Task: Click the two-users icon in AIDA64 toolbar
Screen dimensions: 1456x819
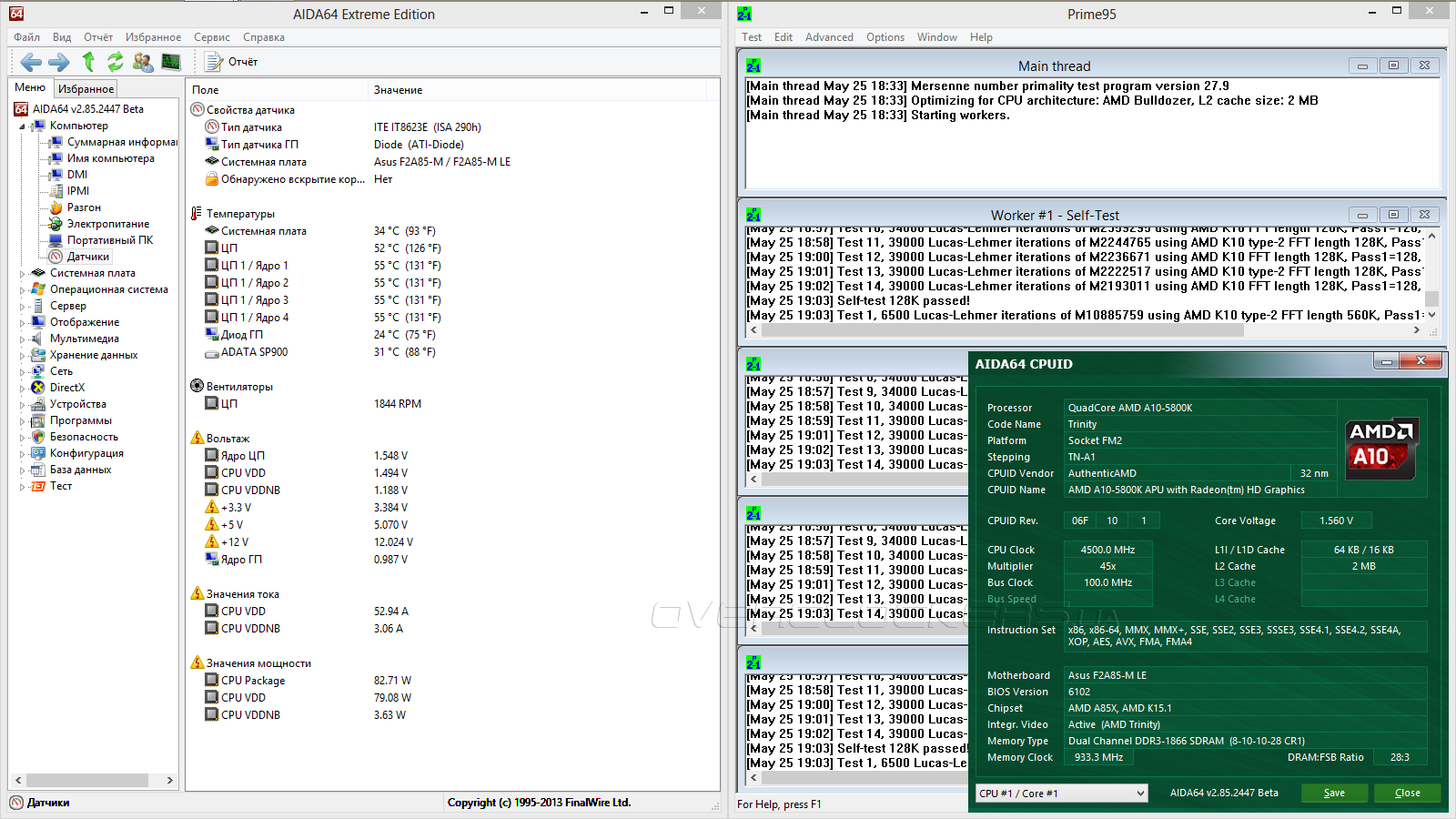Action: 143,62
